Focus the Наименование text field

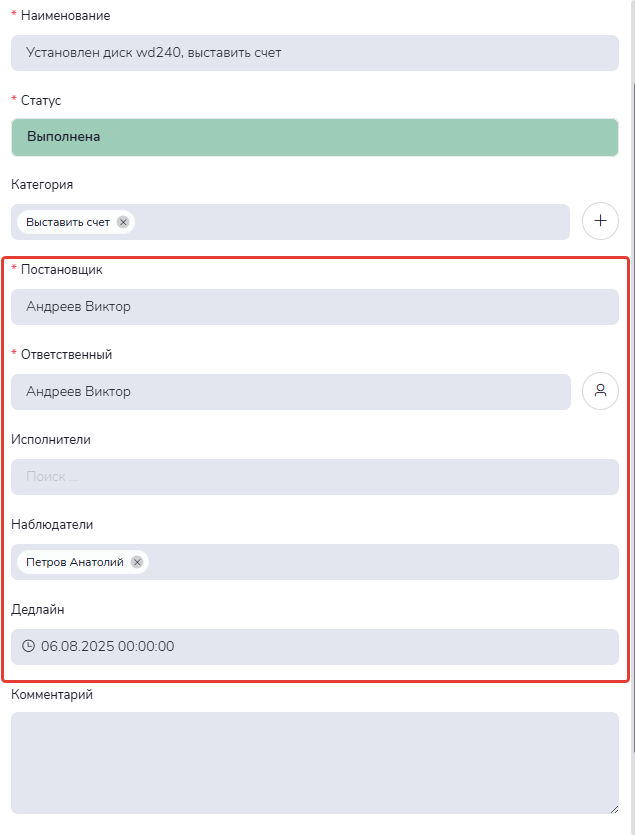pyautogui.click(x=315, y=52)
